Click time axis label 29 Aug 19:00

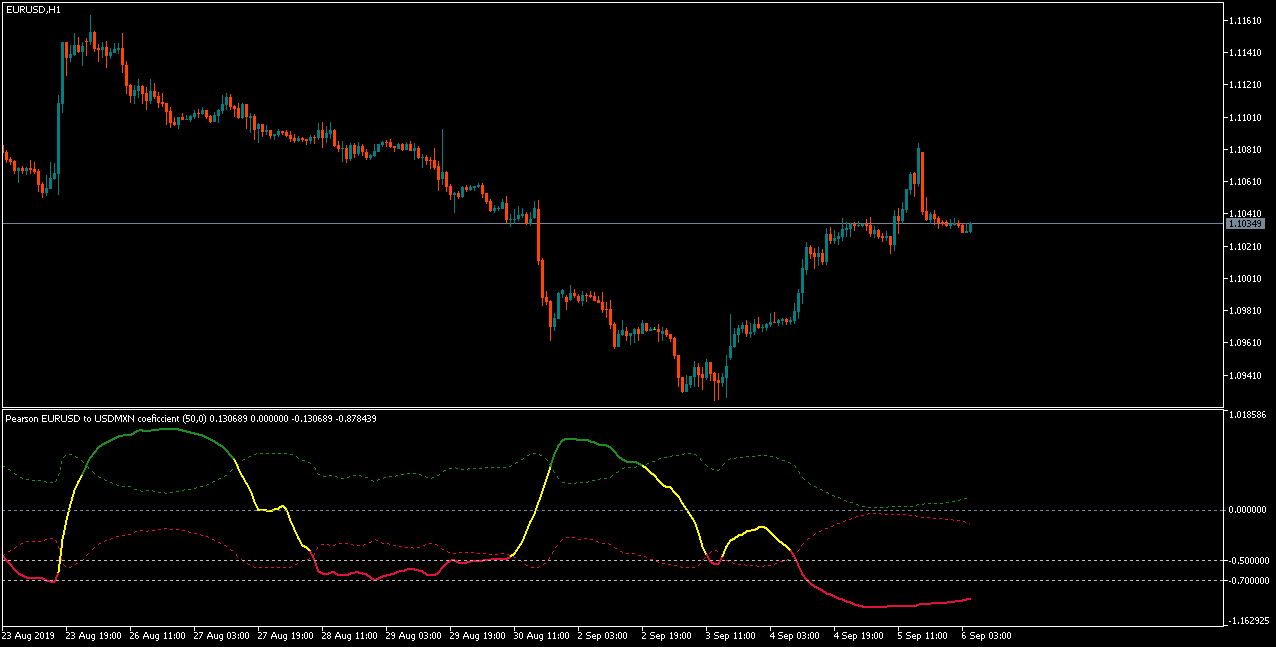tap(479, 635)
